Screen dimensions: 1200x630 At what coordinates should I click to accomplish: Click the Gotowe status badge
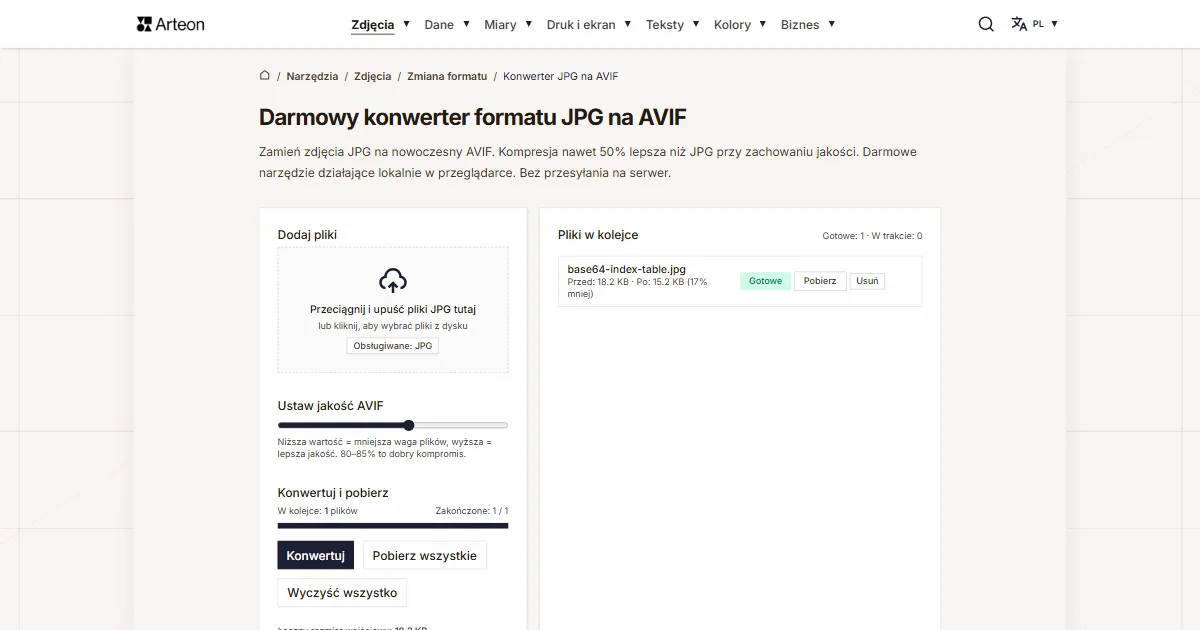click(x=766, y=281)
